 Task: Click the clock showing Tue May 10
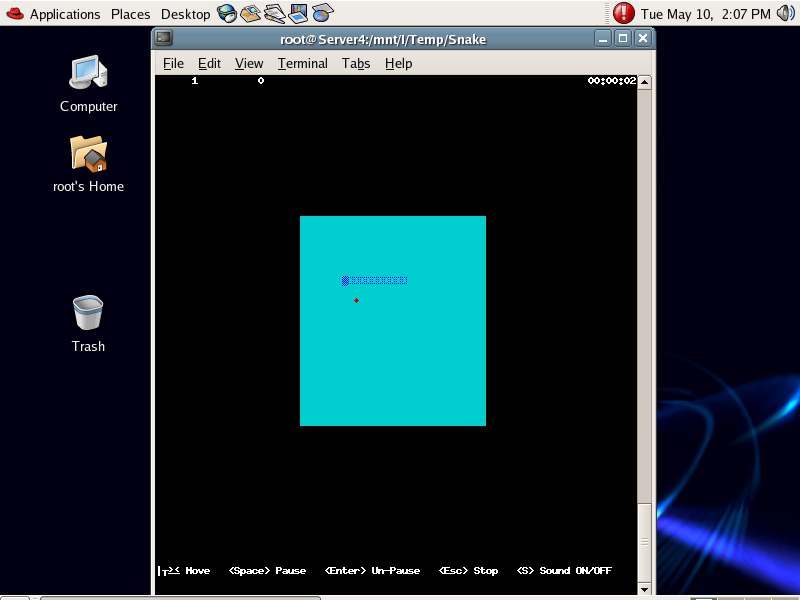point(705,14)
